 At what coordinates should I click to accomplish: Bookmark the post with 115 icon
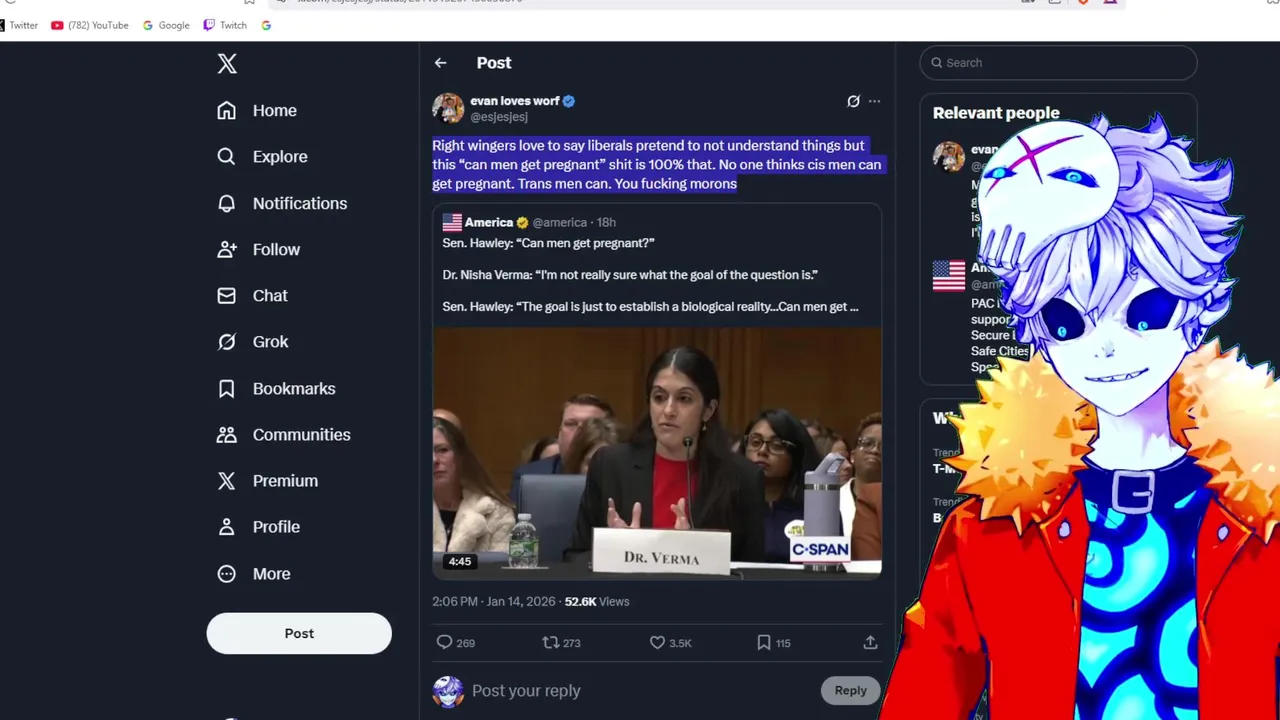click(x=764, y=643)
